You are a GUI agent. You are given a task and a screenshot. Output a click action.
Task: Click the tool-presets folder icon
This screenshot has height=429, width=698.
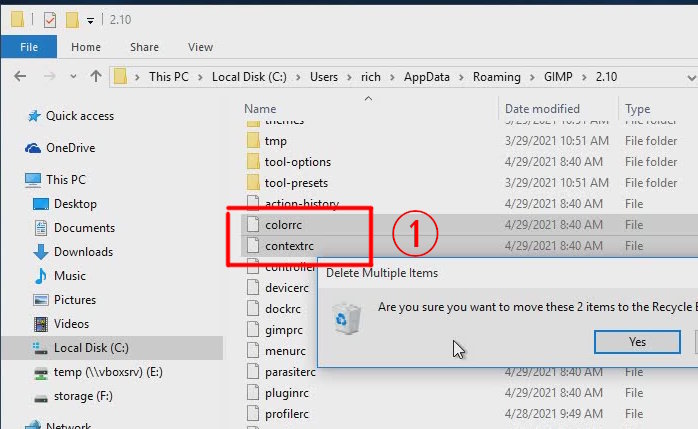[253, 182]
